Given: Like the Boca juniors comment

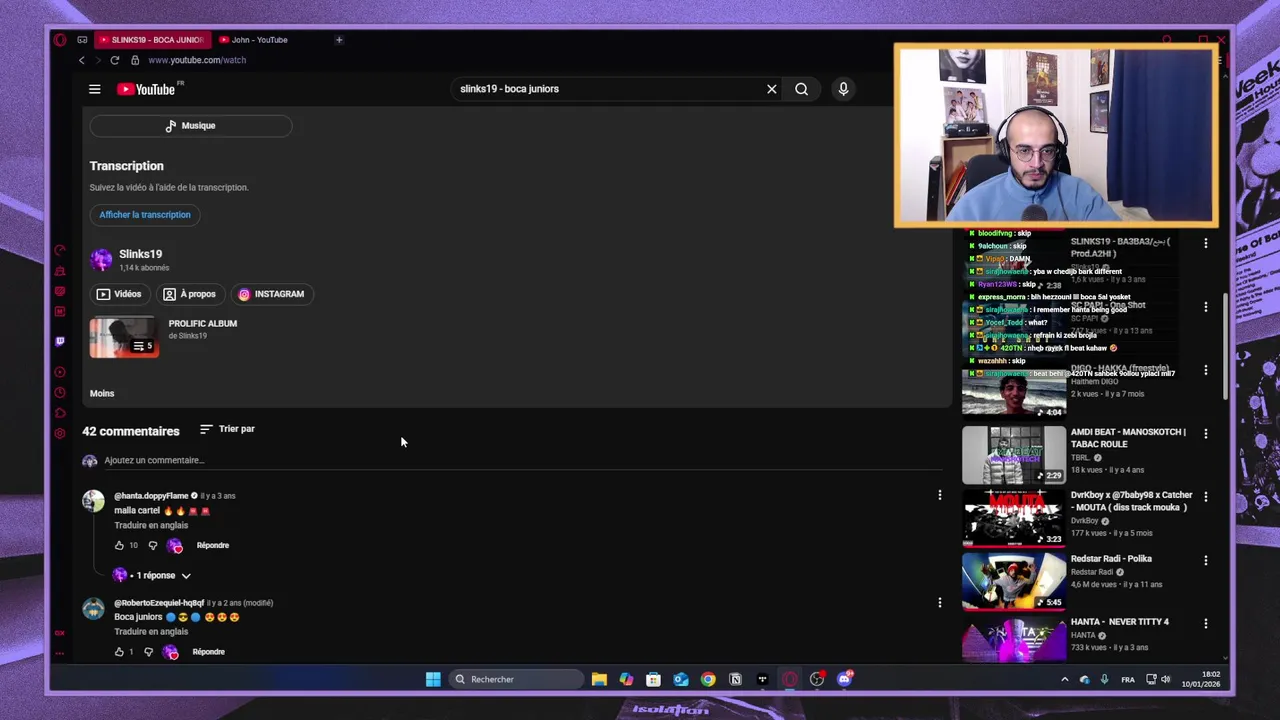Looking at the screenshot, I should coord(119,652).
